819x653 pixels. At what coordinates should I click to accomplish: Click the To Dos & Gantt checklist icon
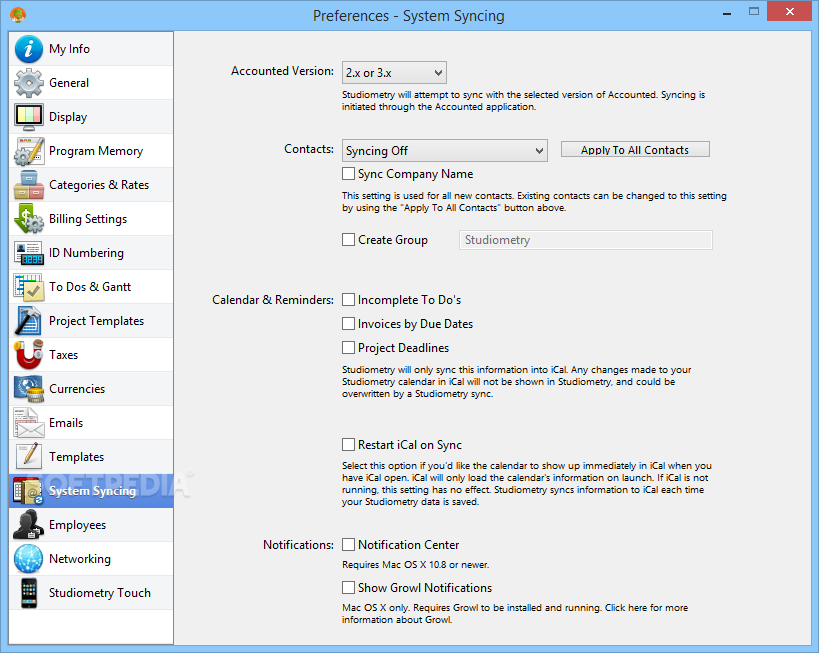[29, 287]
